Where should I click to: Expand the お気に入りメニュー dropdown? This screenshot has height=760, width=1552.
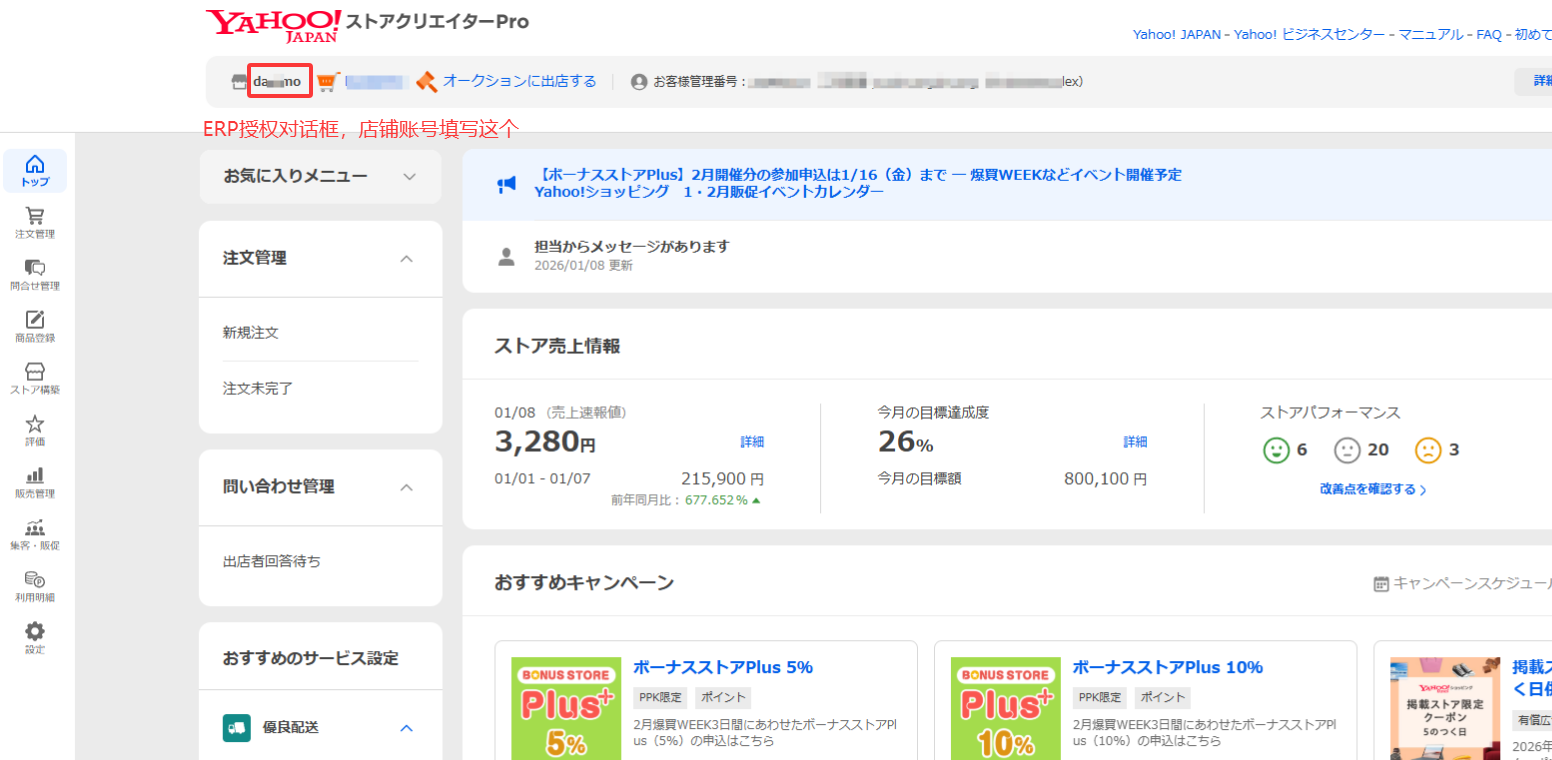[x=408, y=177]
